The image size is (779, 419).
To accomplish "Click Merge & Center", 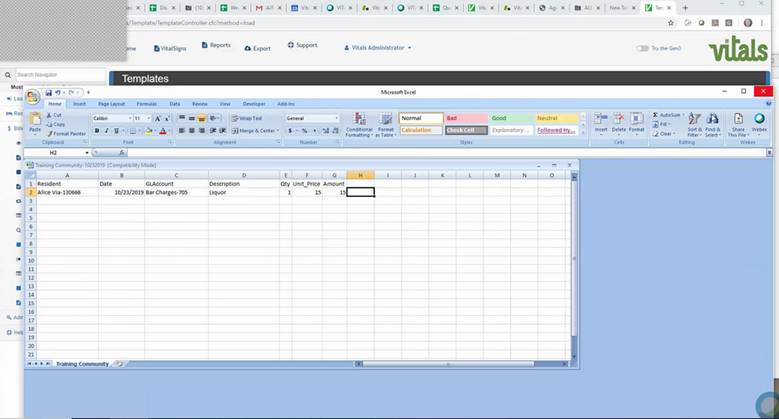I will tap(253, 131).
